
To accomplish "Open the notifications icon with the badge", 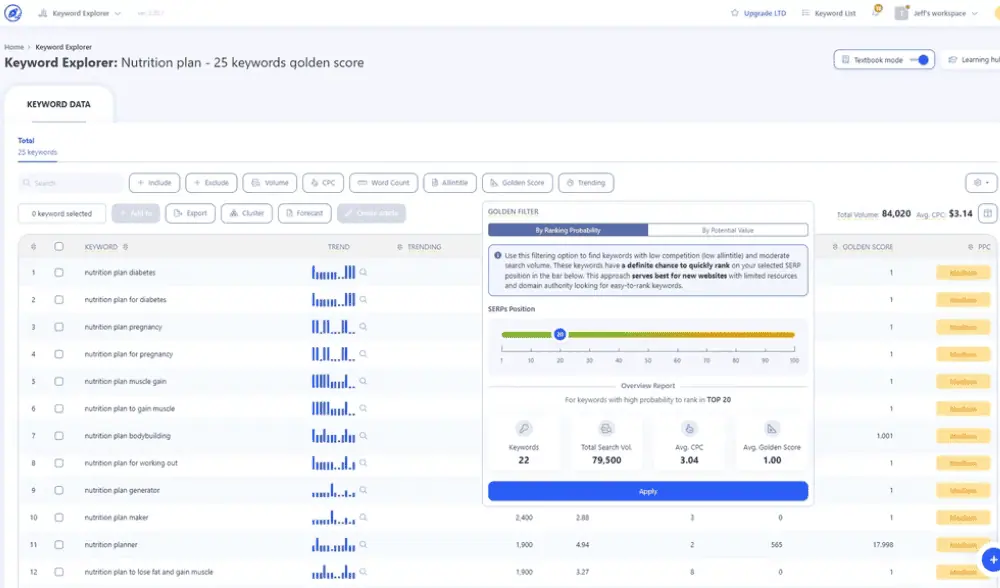I will (876, 13).
